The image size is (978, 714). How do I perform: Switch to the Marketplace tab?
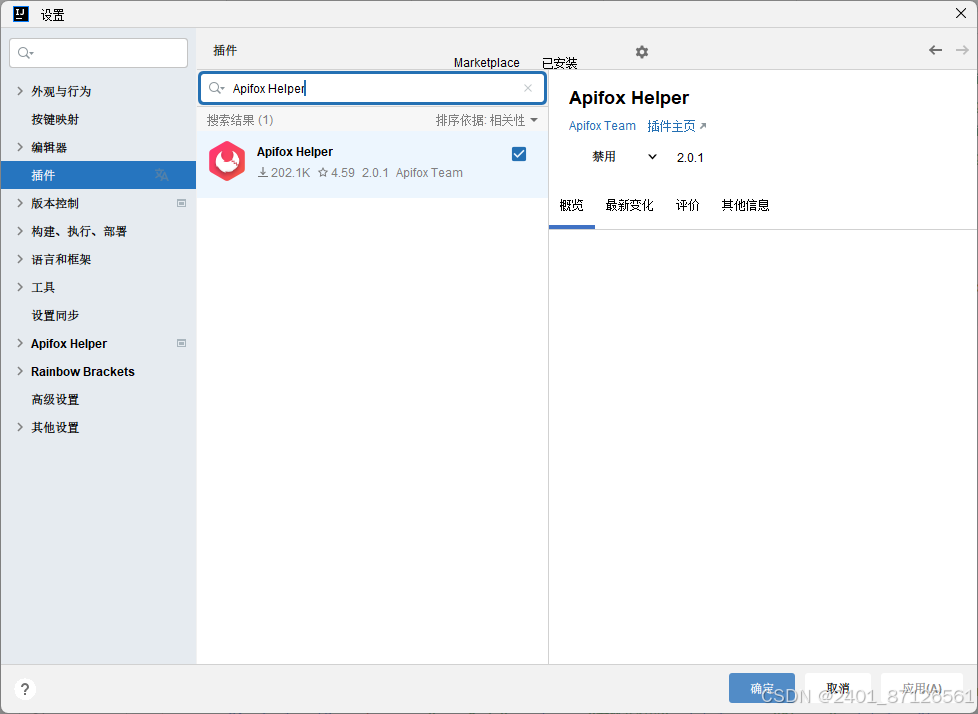tap(487, 62)
